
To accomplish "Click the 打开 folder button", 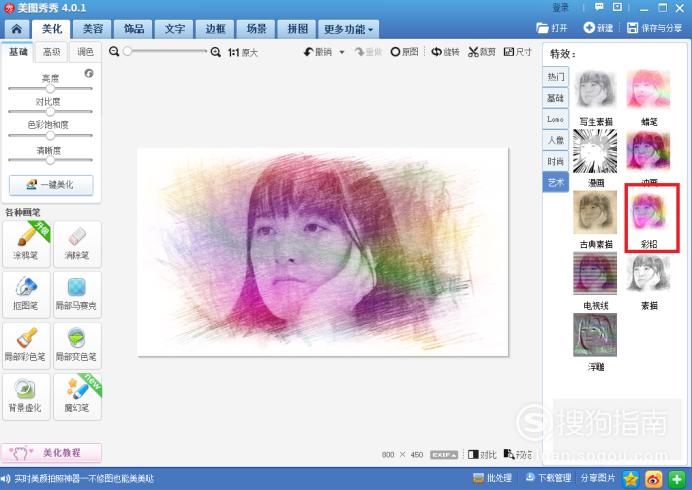I will [x=552, y=28].
